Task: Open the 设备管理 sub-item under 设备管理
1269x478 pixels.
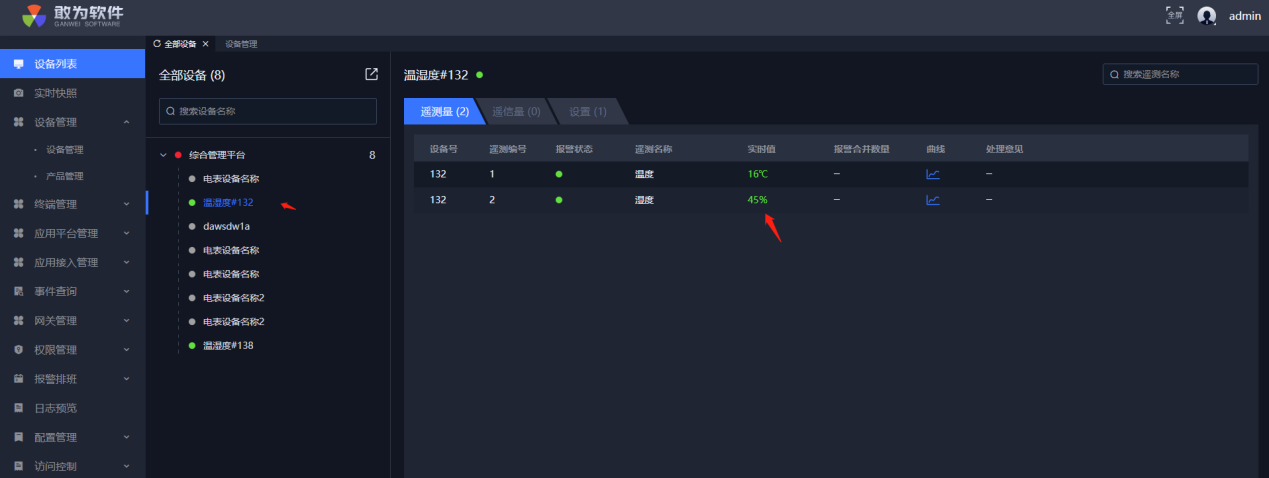Action: [x=65, y=150]
